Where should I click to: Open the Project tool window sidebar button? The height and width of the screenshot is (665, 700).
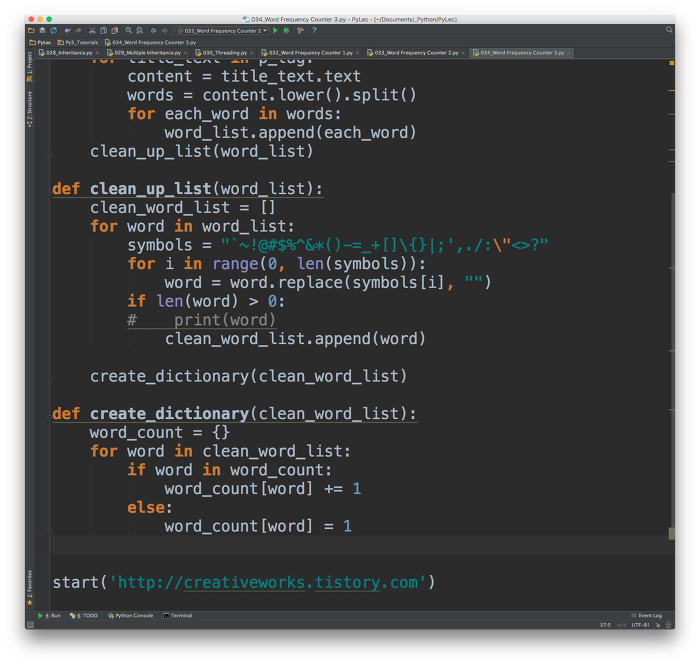pos(29,67)
